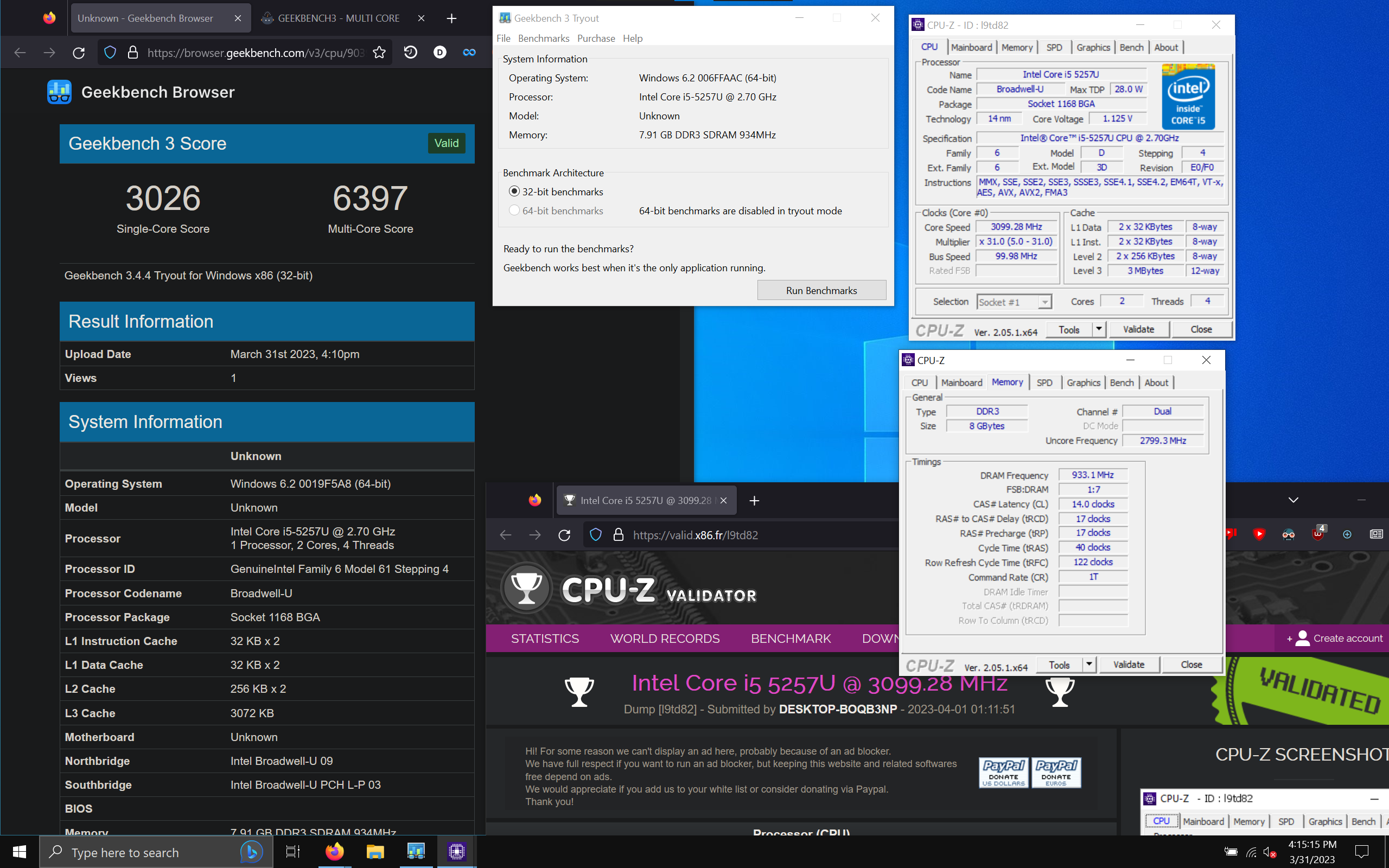This screenshot has height=868, width=1389.
Task: Open the list-all-tabs chevron in the lower Firefox window
Action: (x=1293, y=500)
